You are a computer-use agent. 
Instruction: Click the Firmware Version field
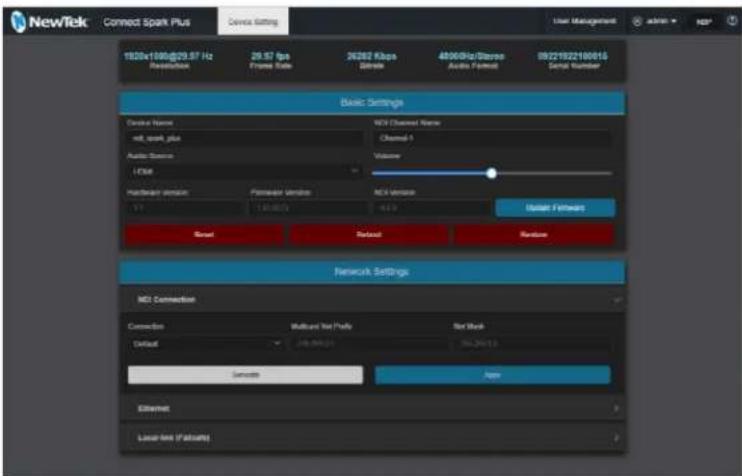(x=308, y=208)
